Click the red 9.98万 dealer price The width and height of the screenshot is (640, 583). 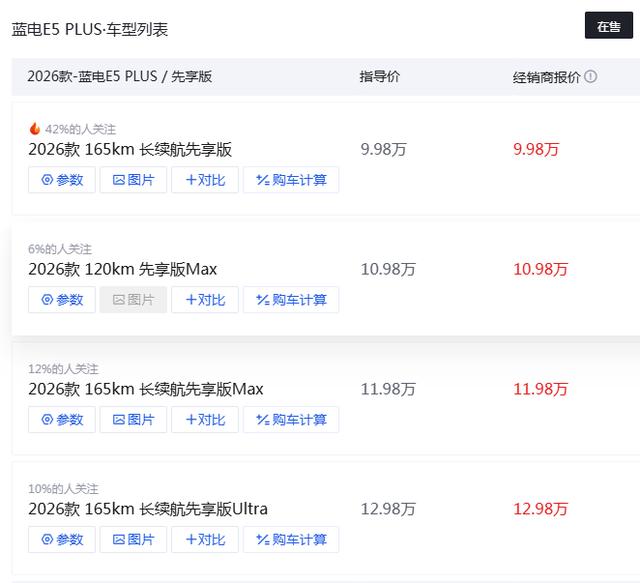pos(536,150)
